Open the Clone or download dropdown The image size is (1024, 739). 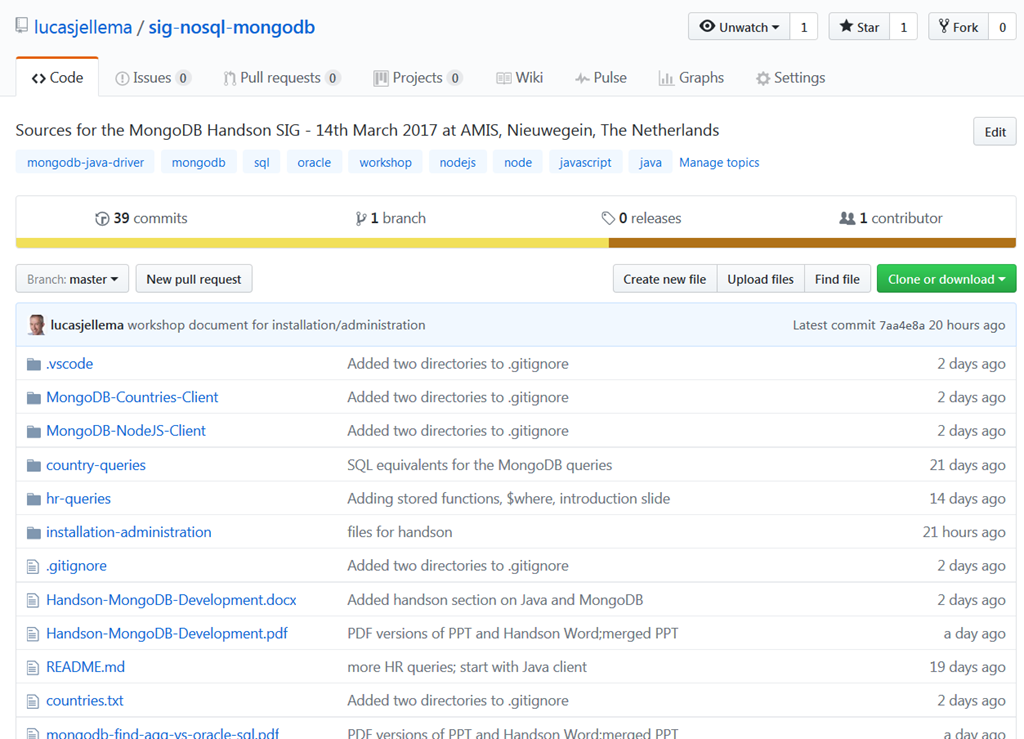(x=946, y=279)
